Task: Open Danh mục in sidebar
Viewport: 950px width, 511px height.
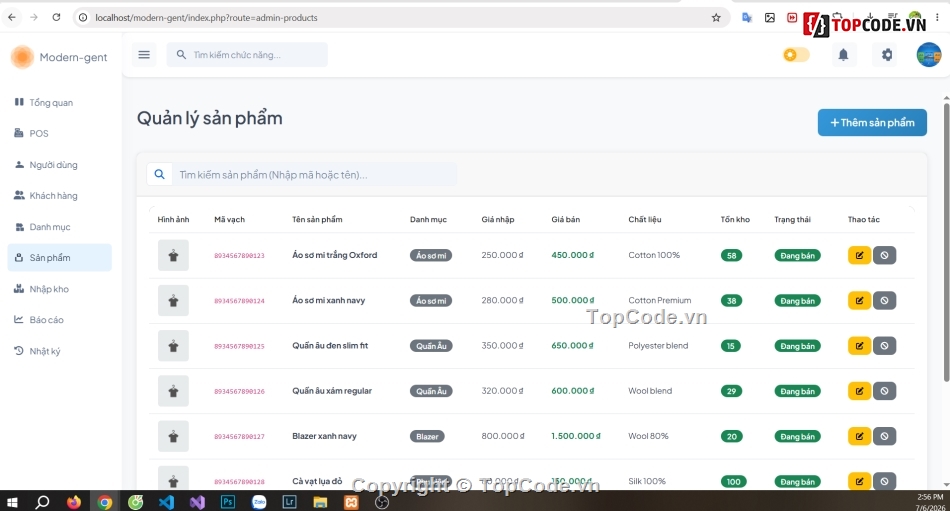Action: click(59, 227)
